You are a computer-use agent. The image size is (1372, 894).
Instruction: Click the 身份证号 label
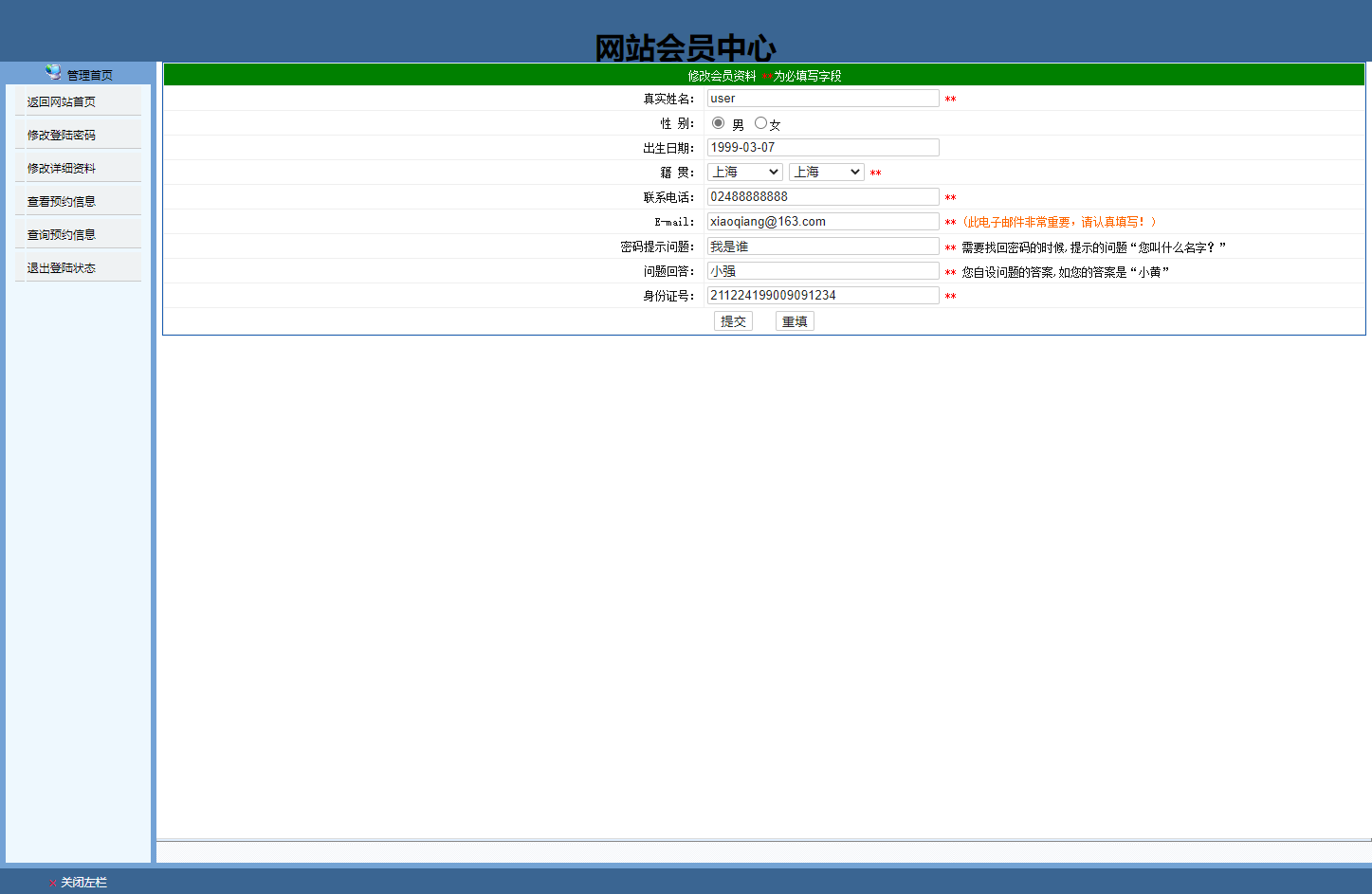(x=668, y=296)
